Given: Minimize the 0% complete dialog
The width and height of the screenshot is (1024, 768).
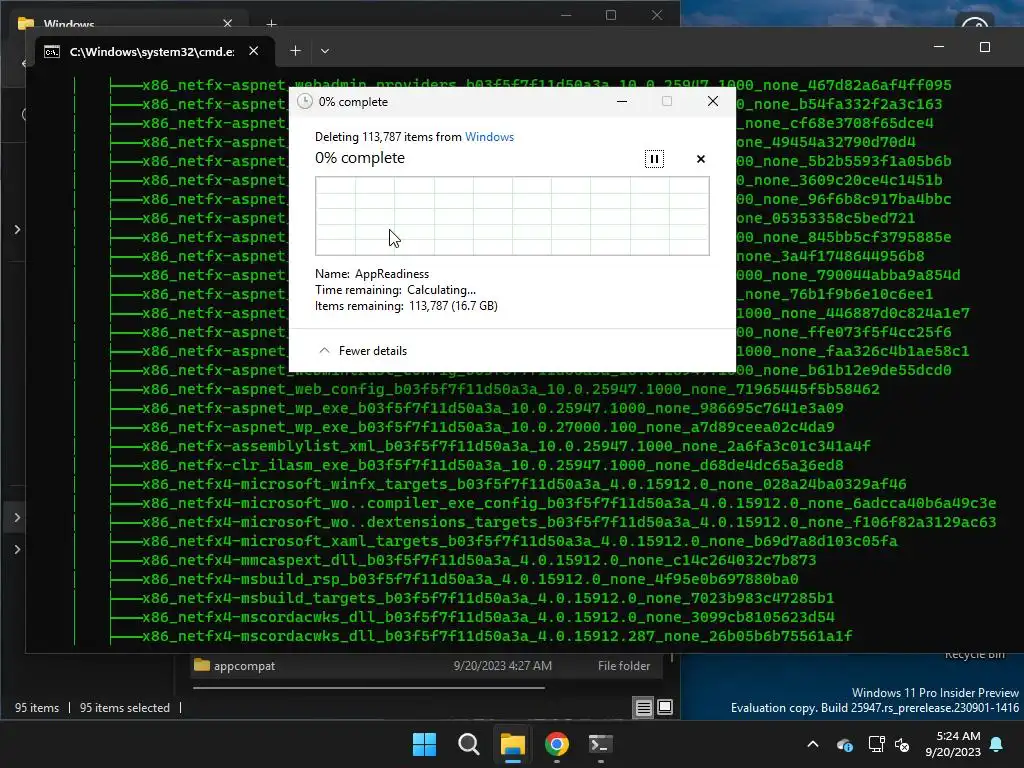Looking at the screenshot, I should point(622,101).
